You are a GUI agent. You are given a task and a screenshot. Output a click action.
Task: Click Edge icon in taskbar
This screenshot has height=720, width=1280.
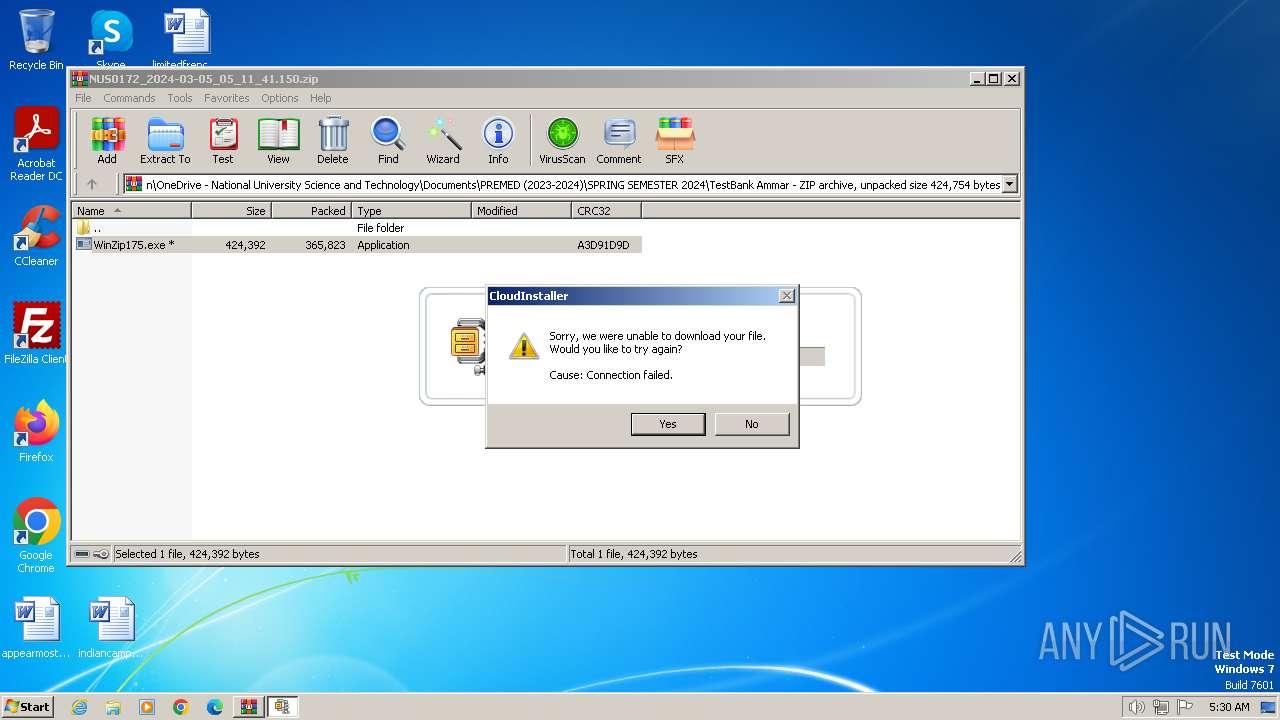tap(214, 707)
